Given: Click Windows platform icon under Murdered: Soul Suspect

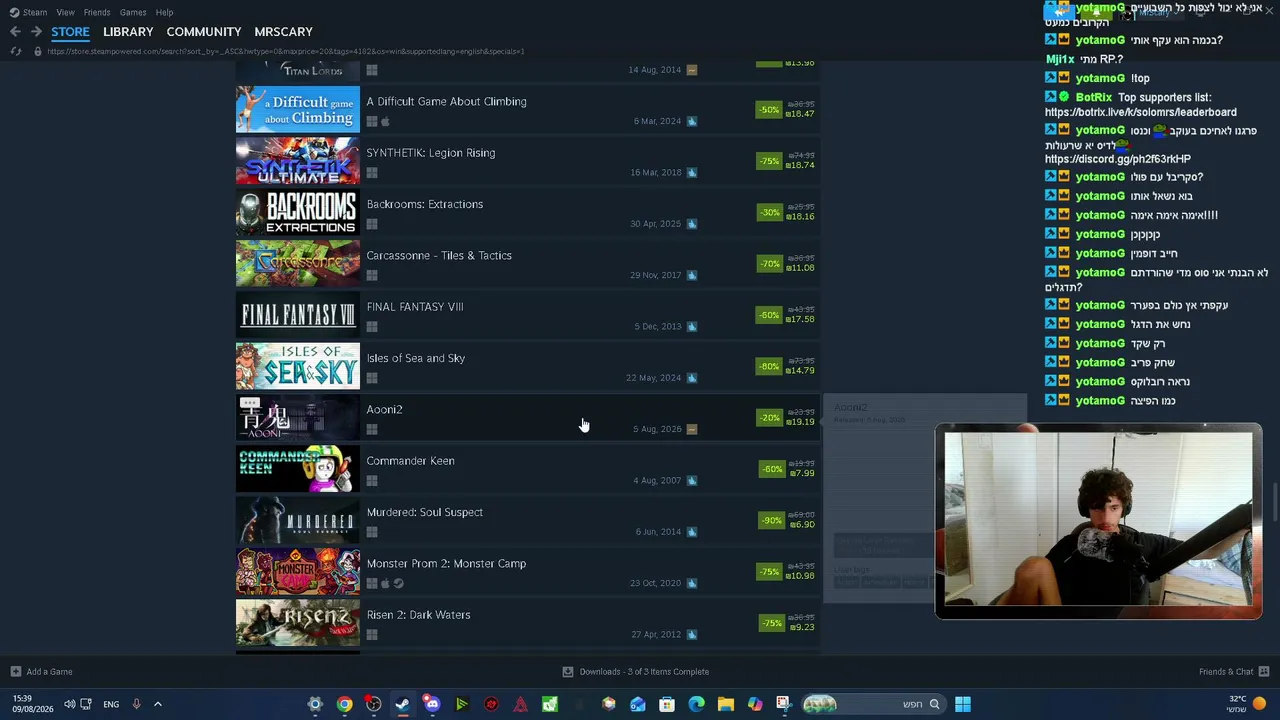Looking at the screenshot, I should (372, 532).
